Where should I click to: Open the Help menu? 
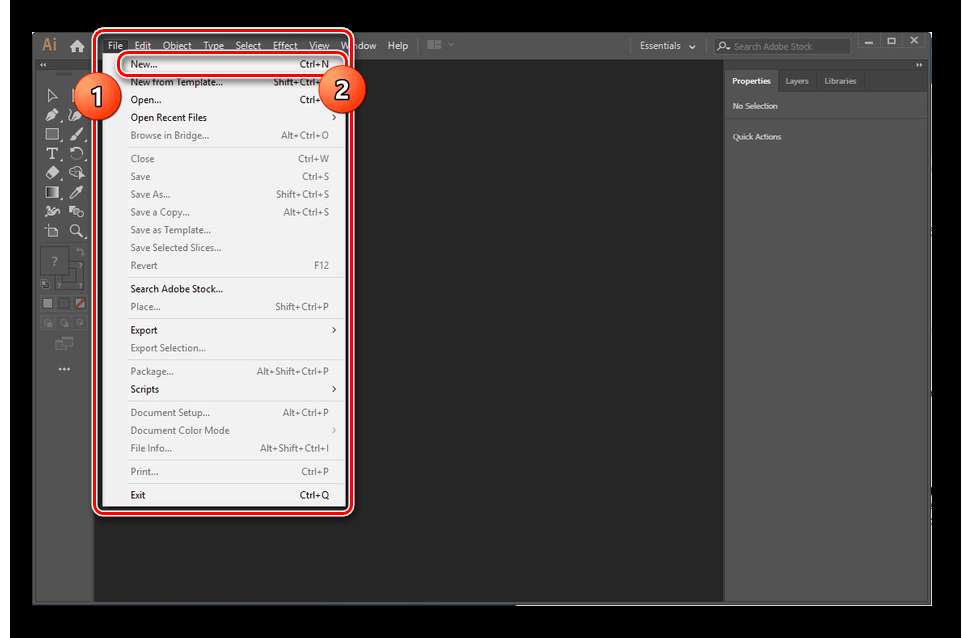tap(398, 45)
